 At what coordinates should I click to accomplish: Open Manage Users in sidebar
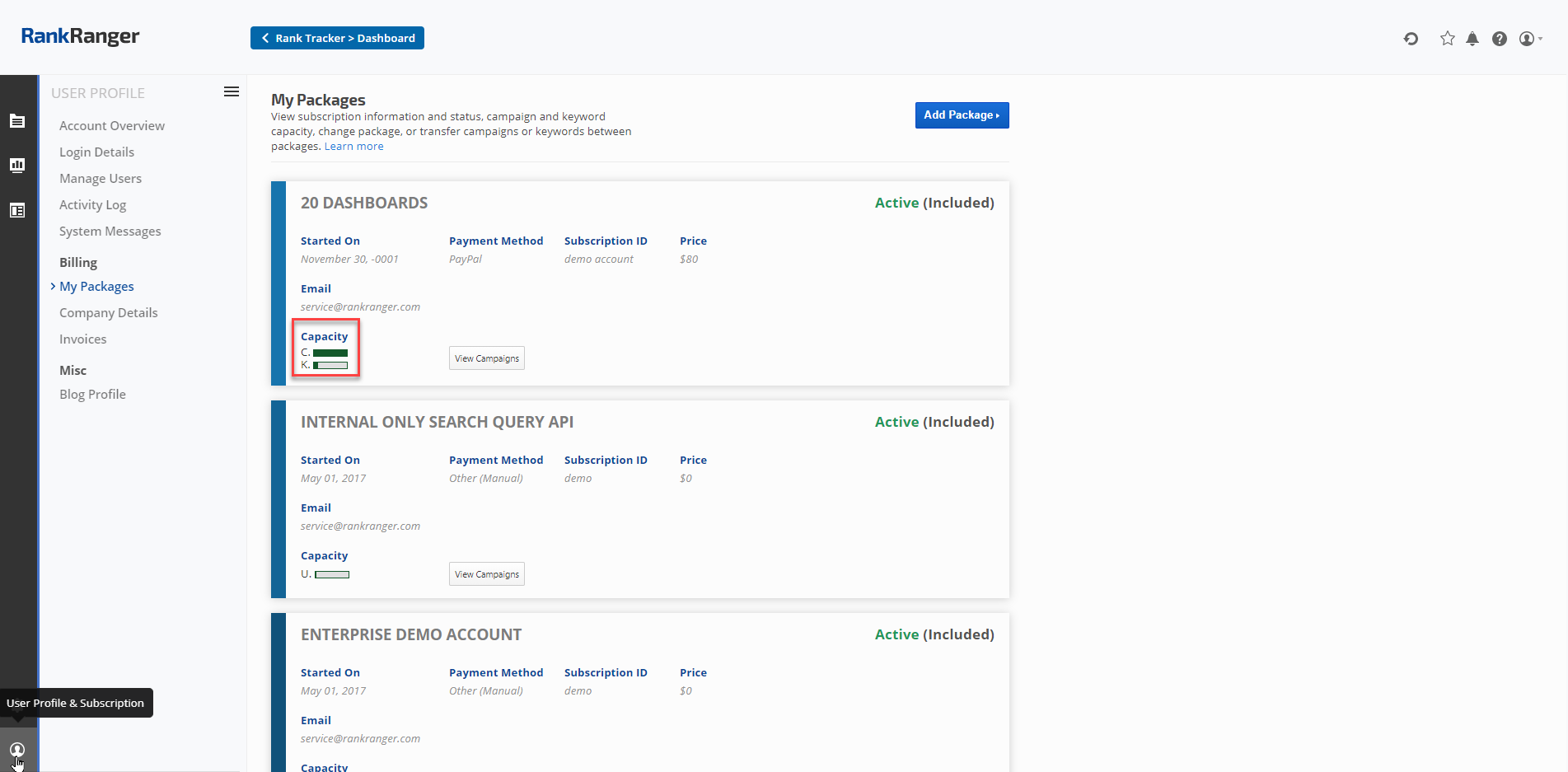(x=101, y=178)
